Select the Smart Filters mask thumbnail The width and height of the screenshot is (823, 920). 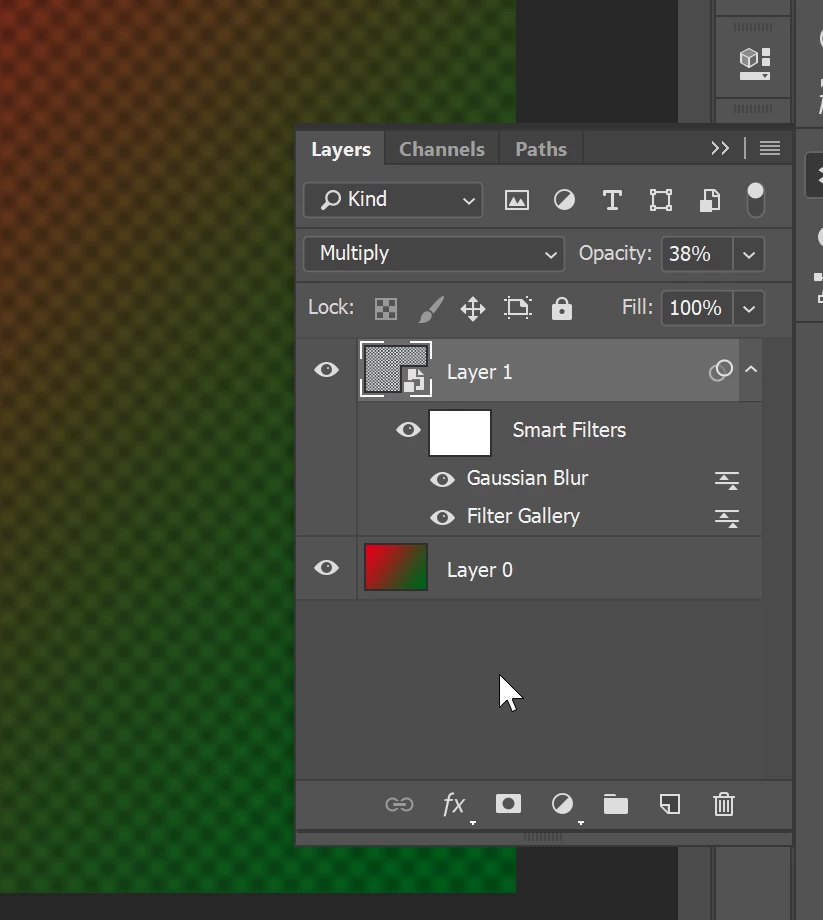tap(460, 433)
